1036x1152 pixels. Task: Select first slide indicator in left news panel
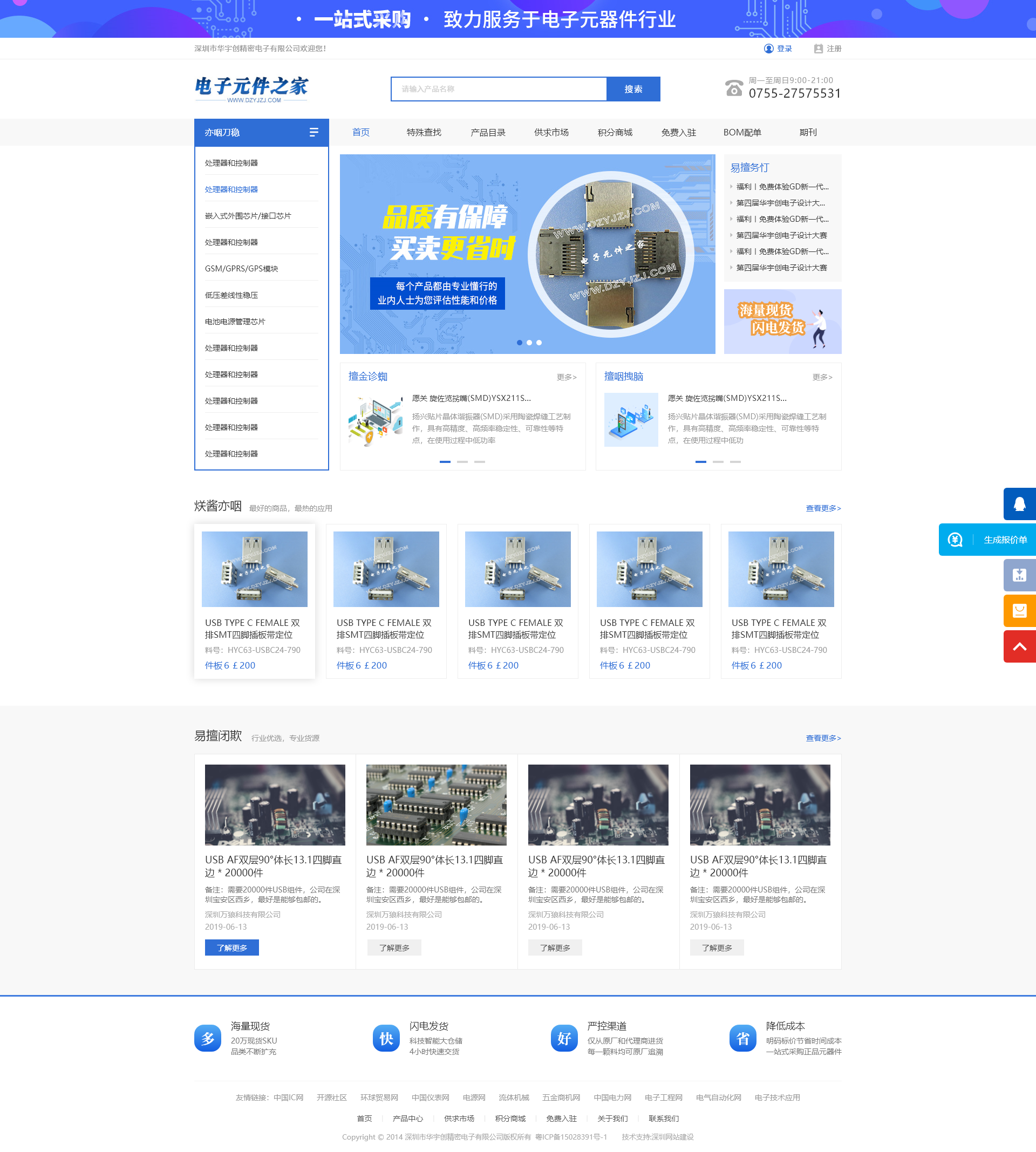click(445, 461)
